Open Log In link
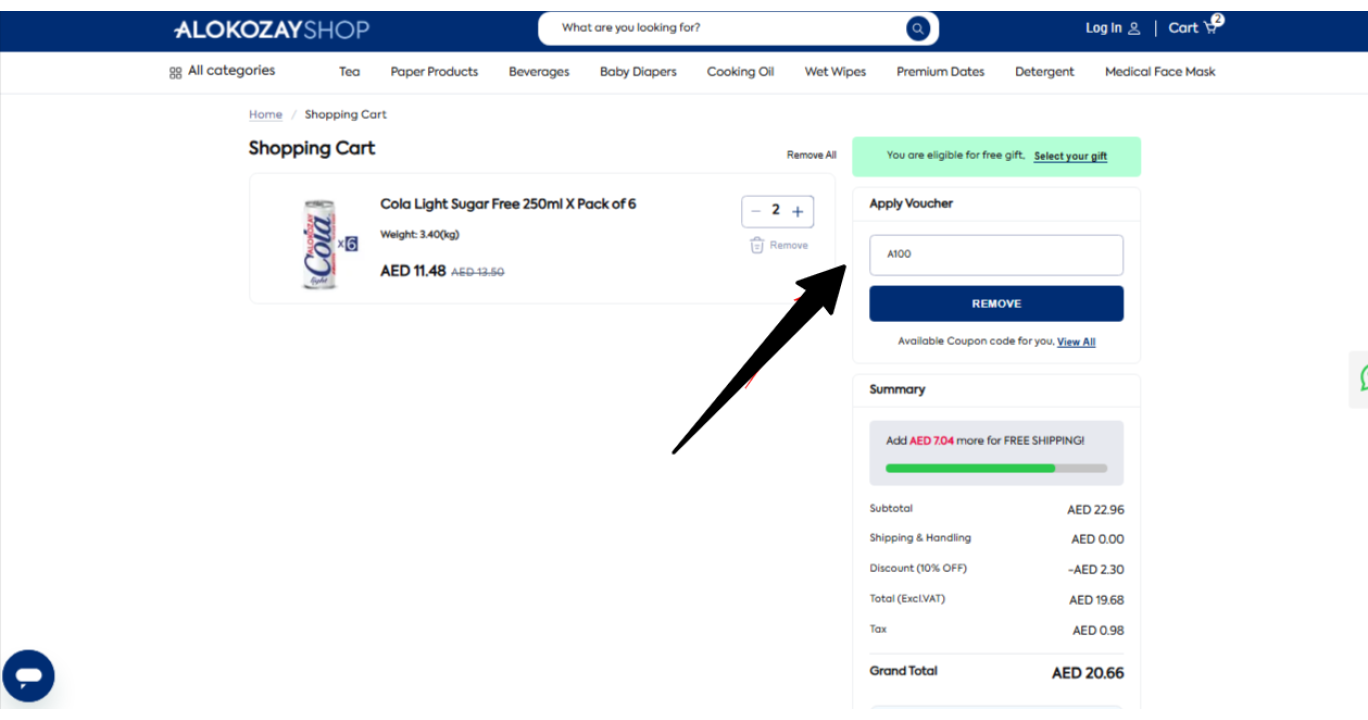 coord(1104,28)
